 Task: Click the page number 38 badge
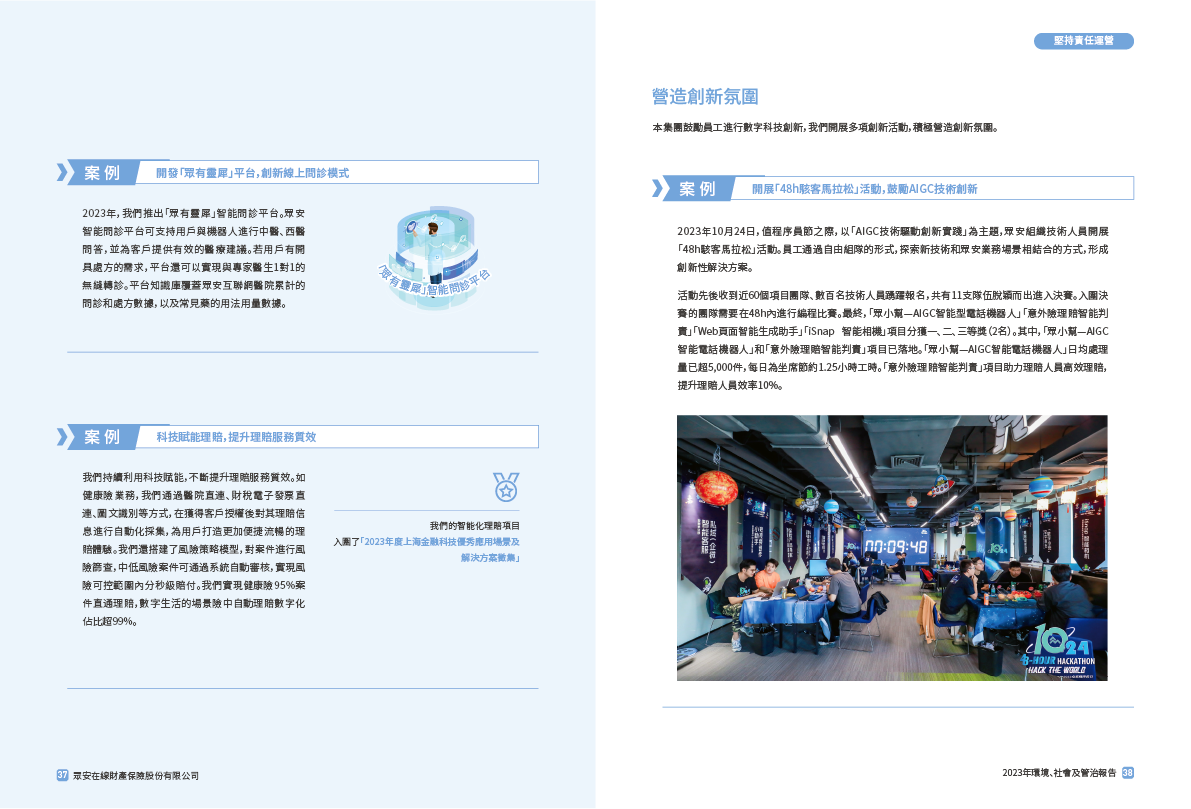[x=1127, y=773]
